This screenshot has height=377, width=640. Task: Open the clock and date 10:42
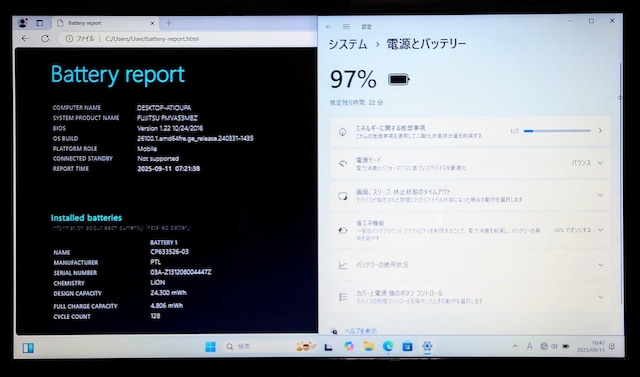591,347
